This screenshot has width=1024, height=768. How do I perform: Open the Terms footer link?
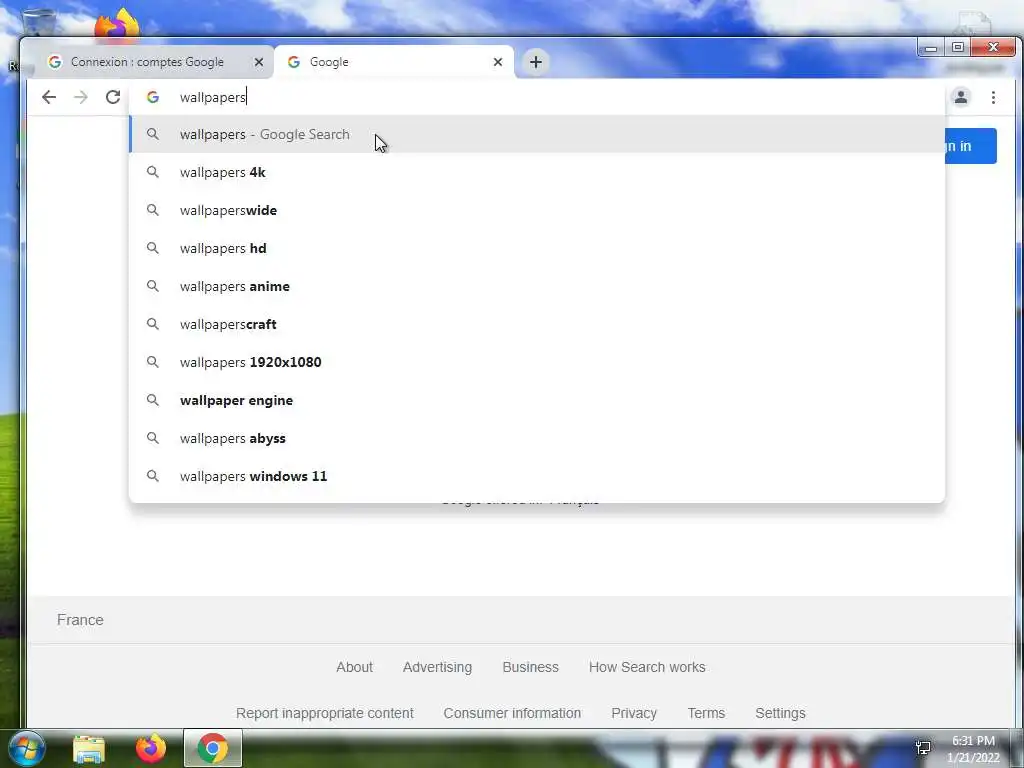[x=706, y=713]
